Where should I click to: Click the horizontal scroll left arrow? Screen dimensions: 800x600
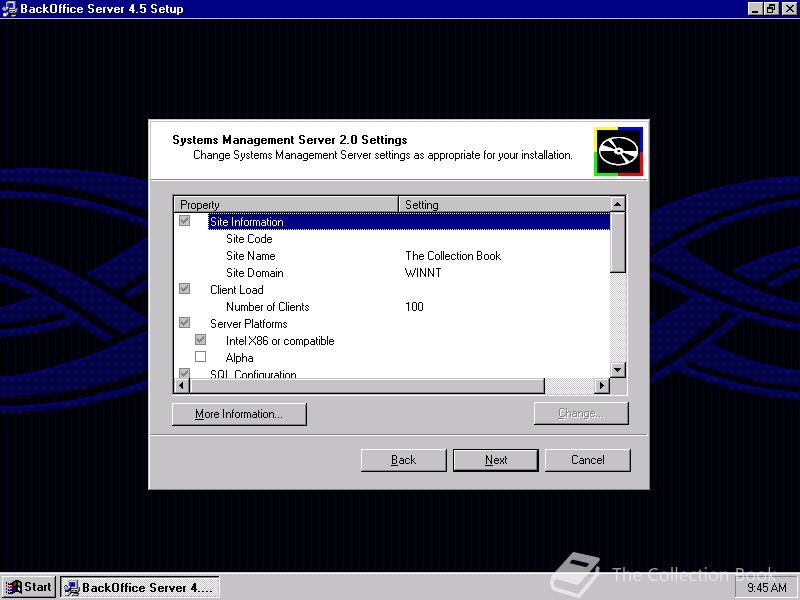tap(182, 386)
